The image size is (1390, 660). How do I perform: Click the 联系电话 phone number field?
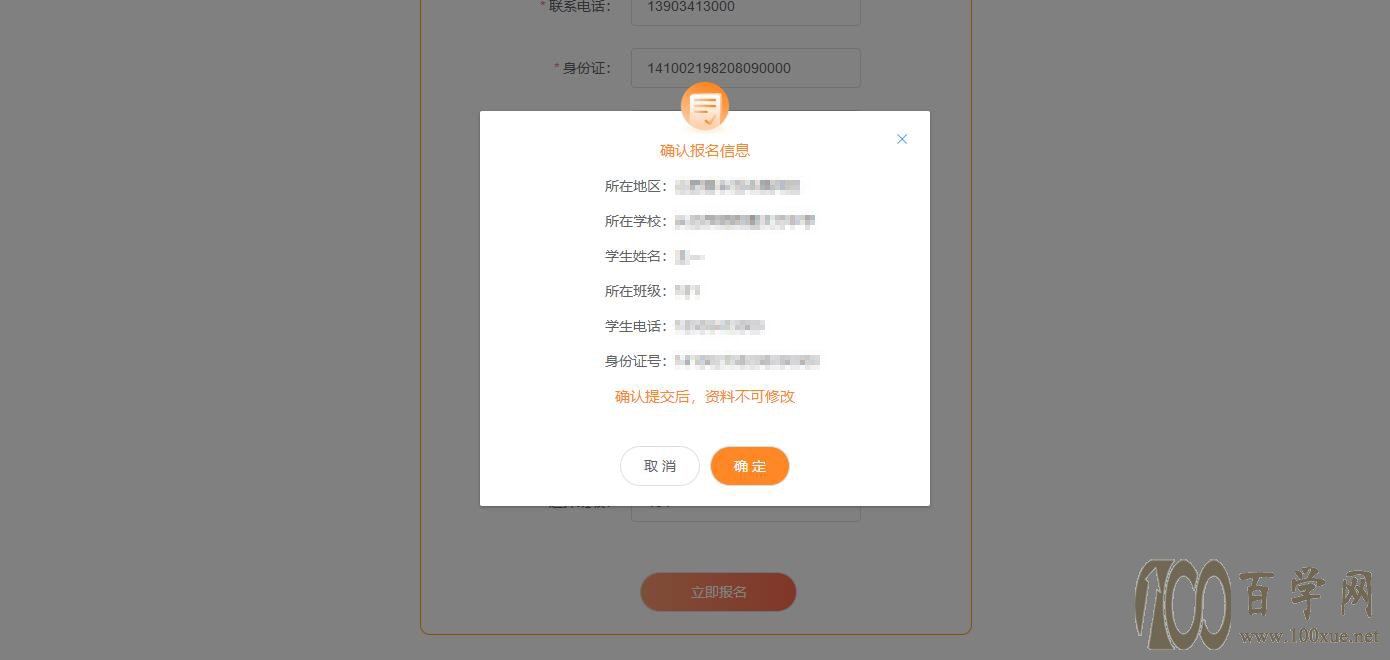746,9
